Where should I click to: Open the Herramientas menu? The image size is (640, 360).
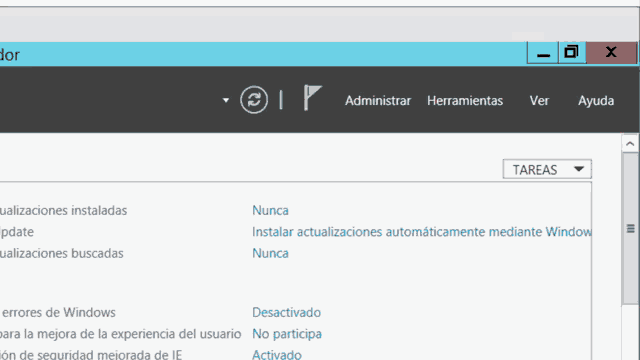[x=465, y=100]
